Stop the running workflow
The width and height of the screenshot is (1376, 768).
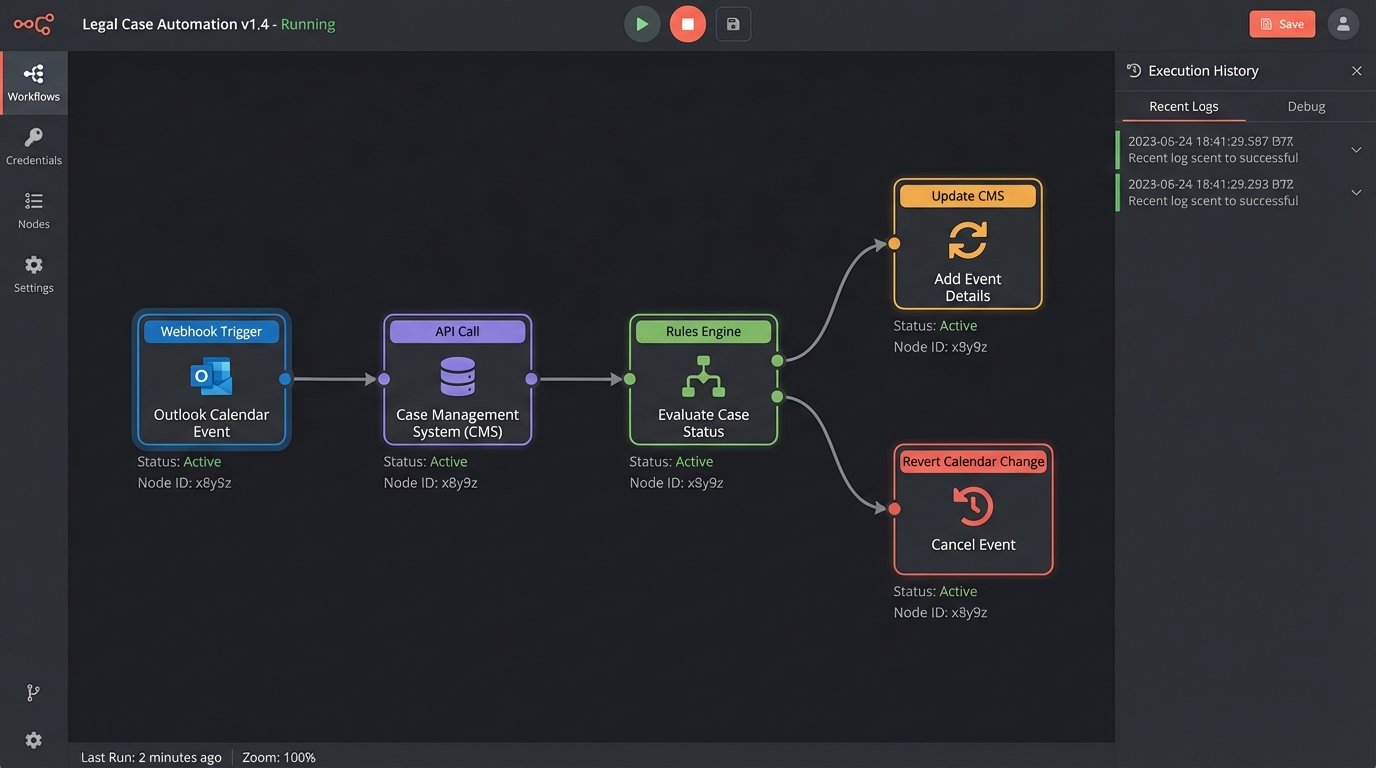pos(687,23)
